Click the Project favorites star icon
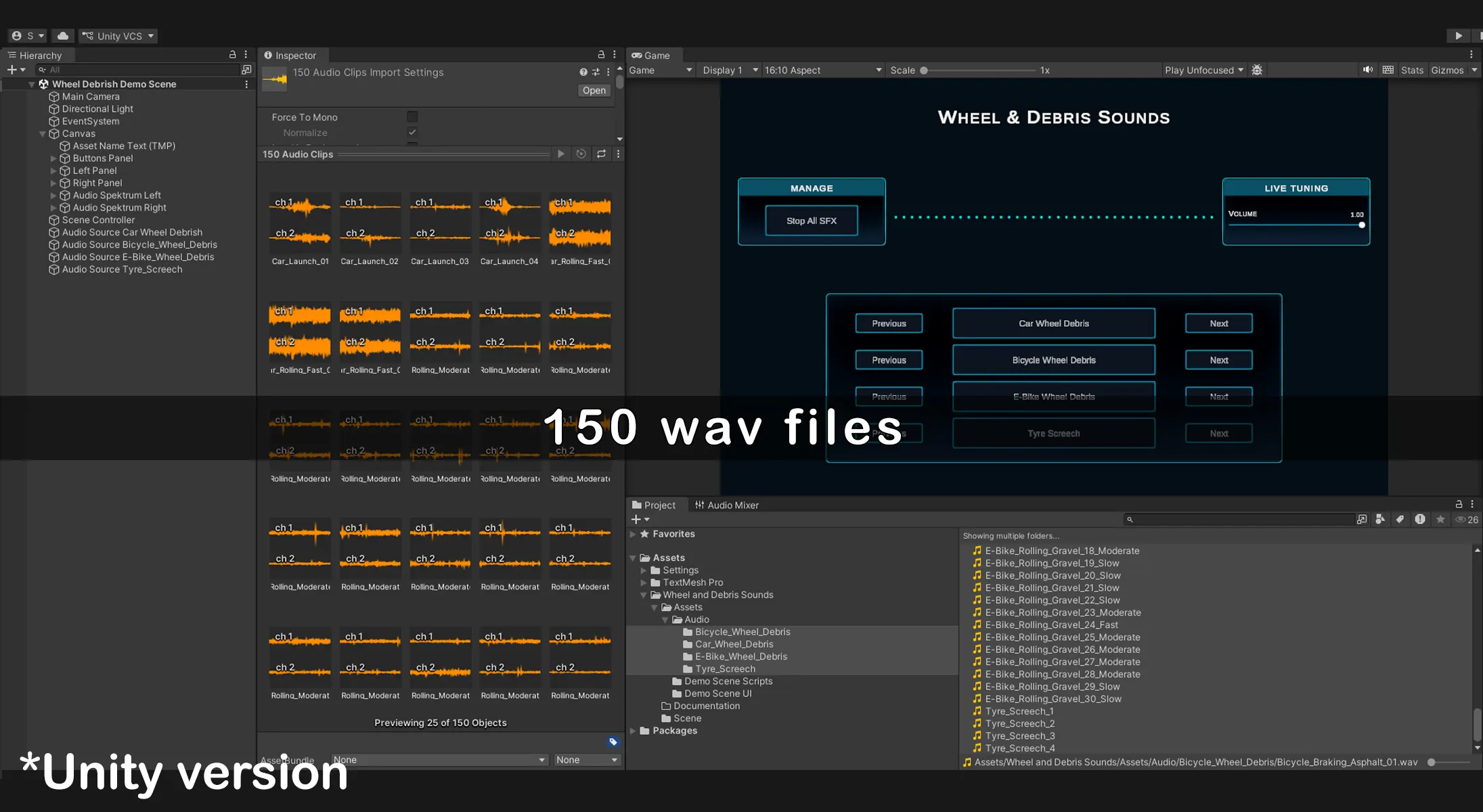The width and height of the screenshot is (1483, 812). coord(1440,520)
